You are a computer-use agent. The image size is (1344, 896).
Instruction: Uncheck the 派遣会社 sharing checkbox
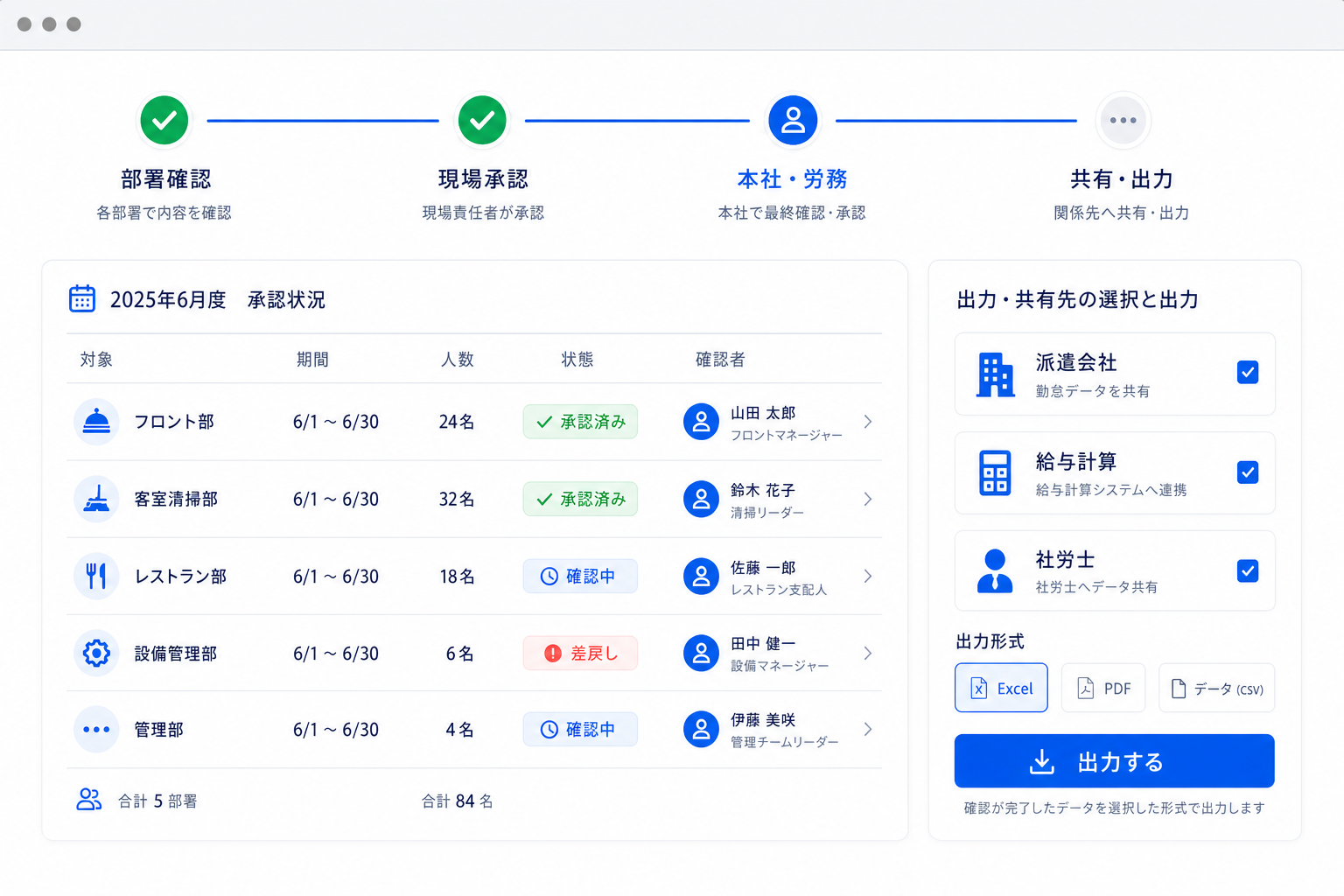[x=1248, y=373]
